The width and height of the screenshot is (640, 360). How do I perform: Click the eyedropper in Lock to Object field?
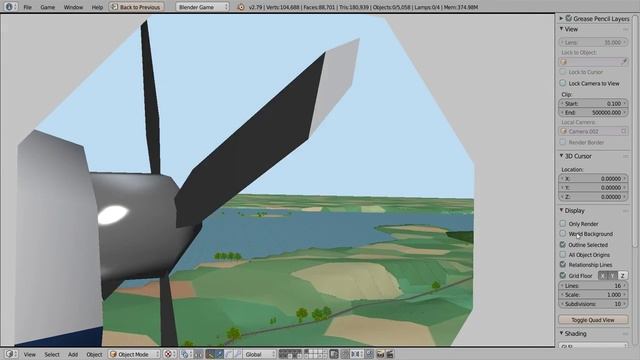click(624, 62)
